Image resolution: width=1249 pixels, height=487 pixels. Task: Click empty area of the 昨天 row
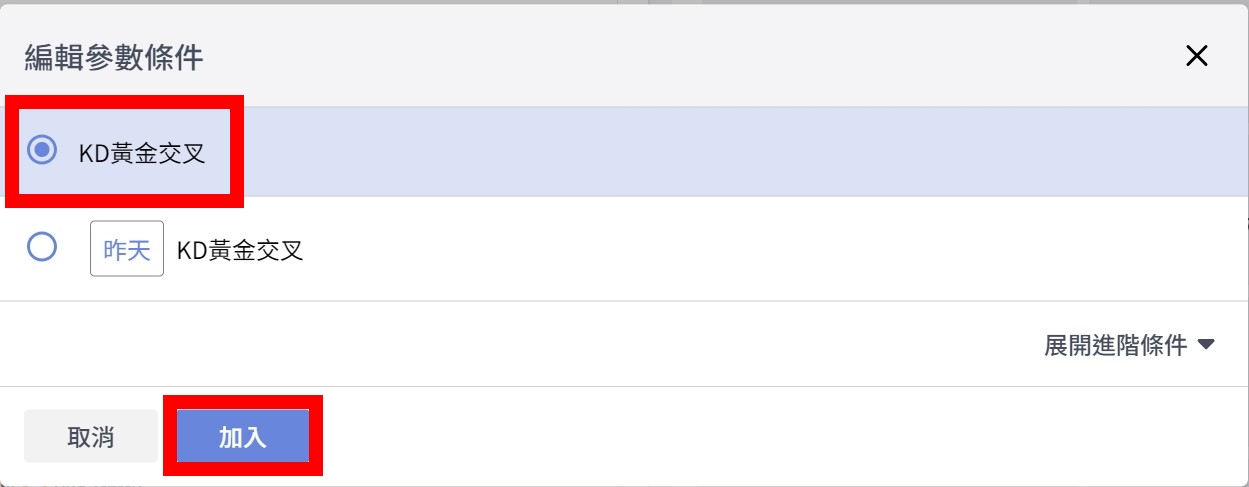pyautogui.click(x=700, y=249)
